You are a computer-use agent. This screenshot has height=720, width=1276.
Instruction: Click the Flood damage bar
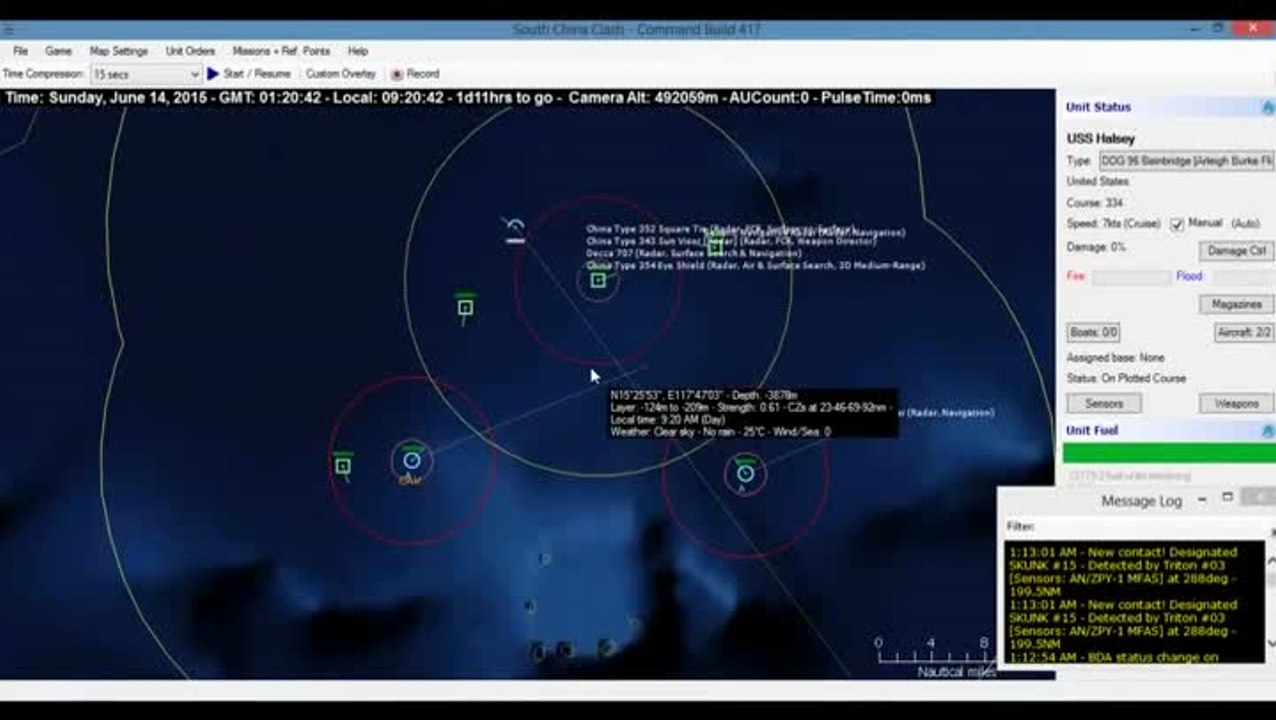(x=1243, y=277)
